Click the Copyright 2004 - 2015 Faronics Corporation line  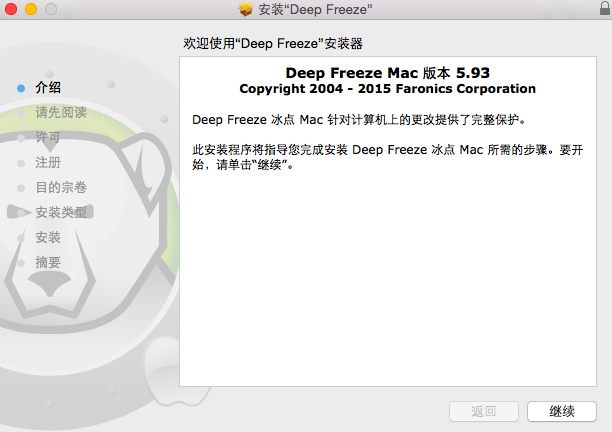click(x=388, y=89)
